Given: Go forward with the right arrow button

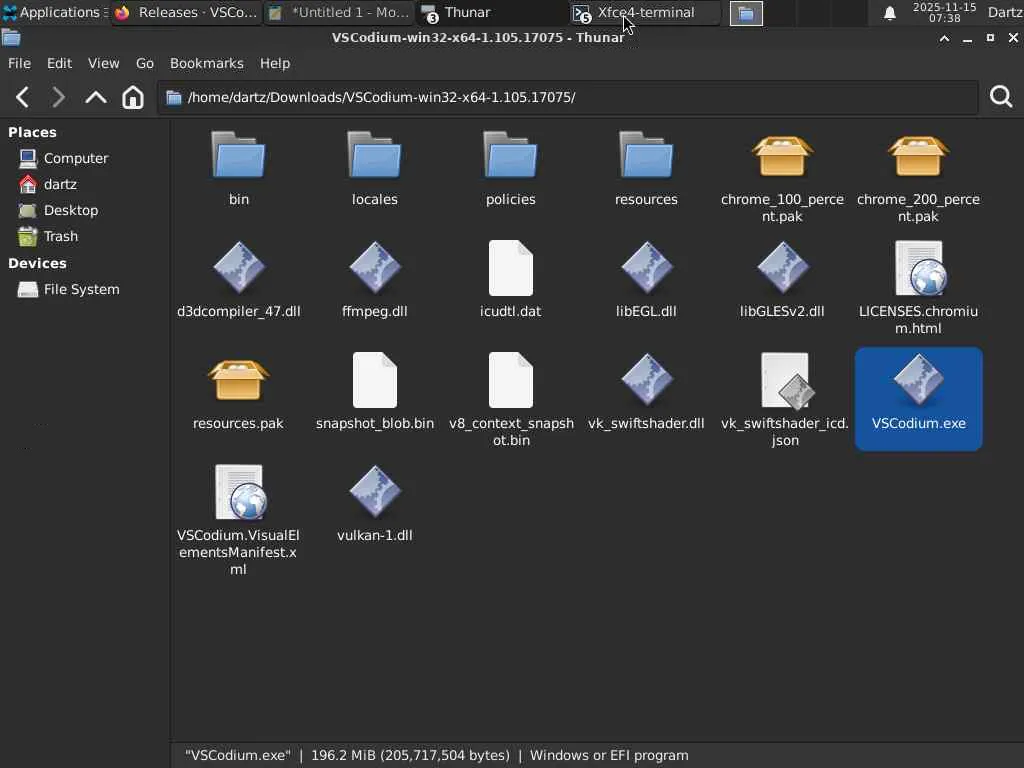Looking at the screenshot, I should click(x=58, y=97).
